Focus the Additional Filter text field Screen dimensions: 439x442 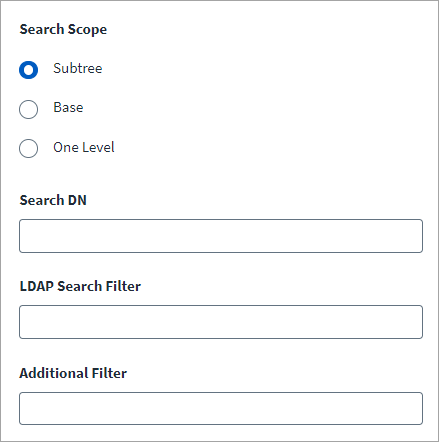point(221,408)
